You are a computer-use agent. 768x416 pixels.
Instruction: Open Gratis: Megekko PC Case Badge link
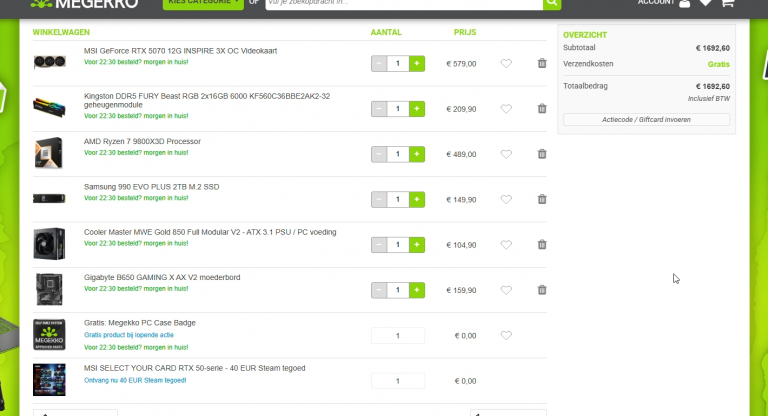pos(140,323)
